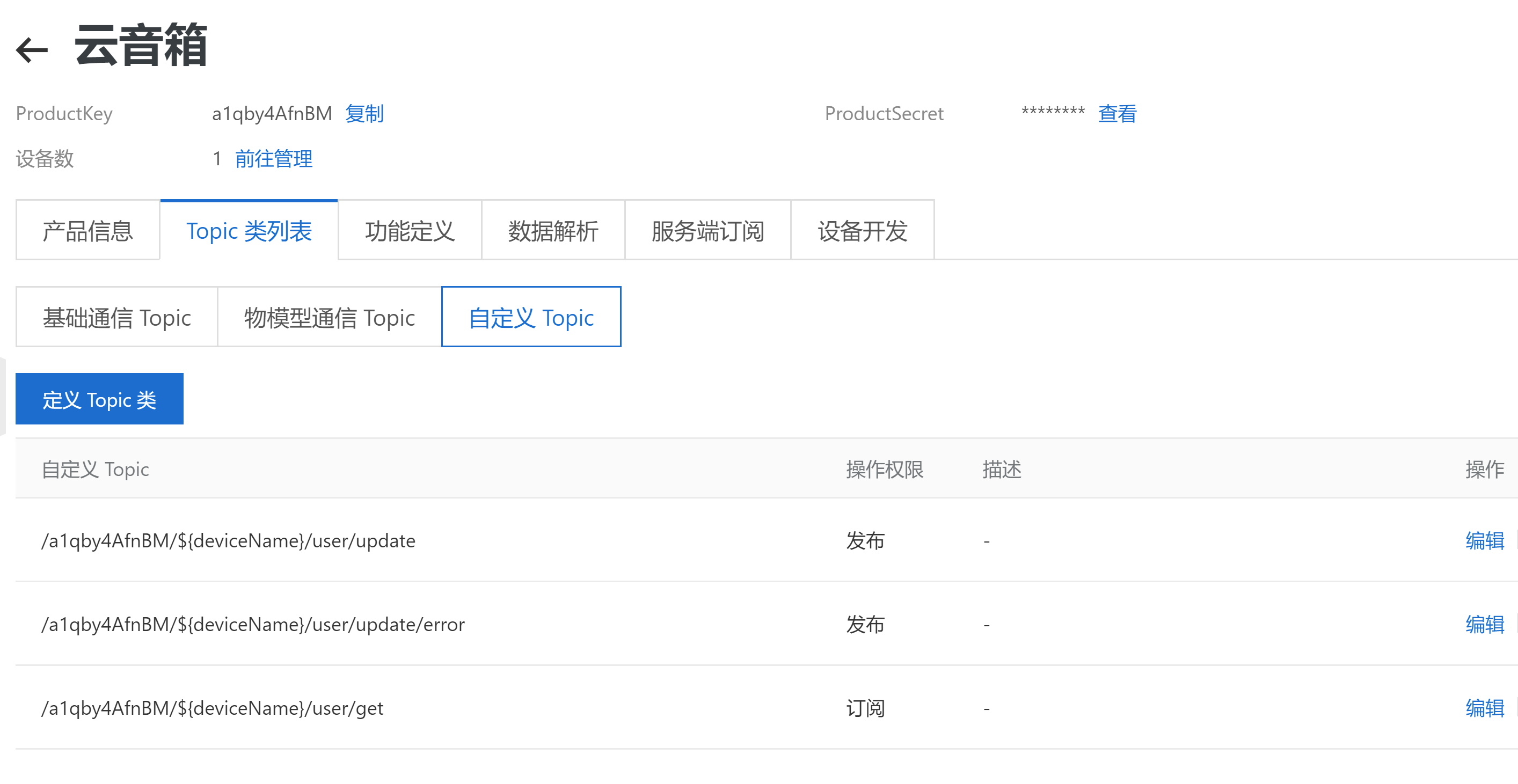
Task: Click the back arrow beside 云音箱
Action: pos(32,49)
